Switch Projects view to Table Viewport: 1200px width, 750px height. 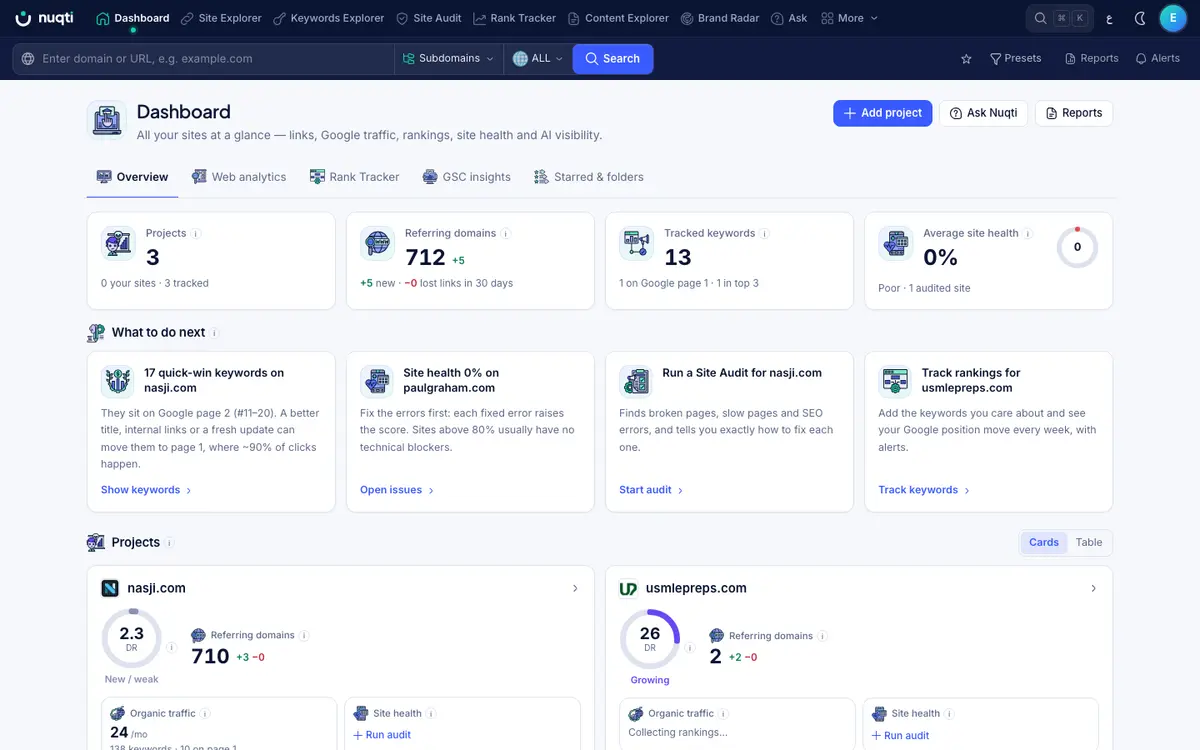1089,543
